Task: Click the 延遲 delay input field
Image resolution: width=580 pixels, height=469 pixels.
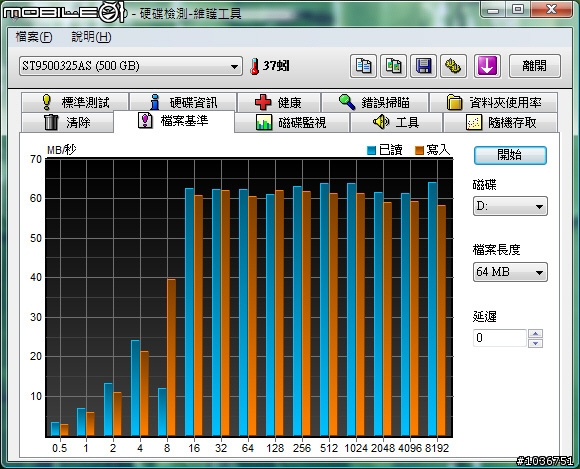Action: (x=500, y=338)
